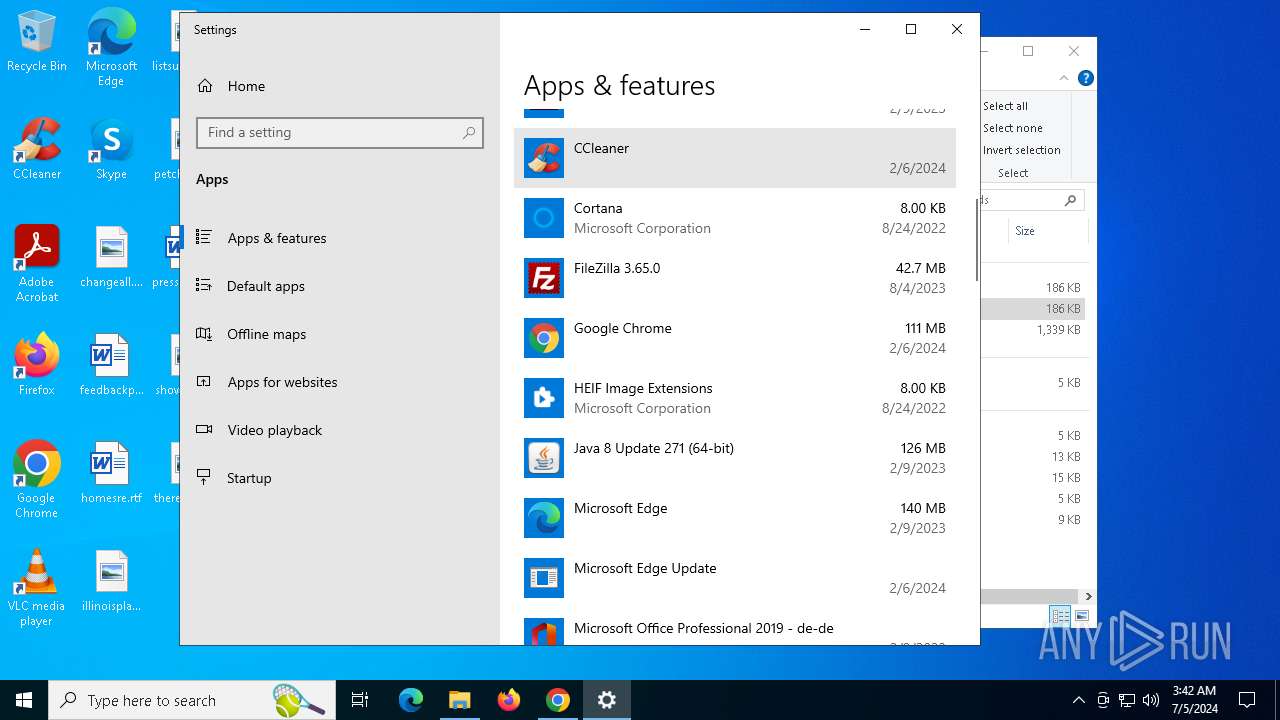
Task: Click the settings search magnifier icon
Action: pyautogui.click(x=469, y=132)
